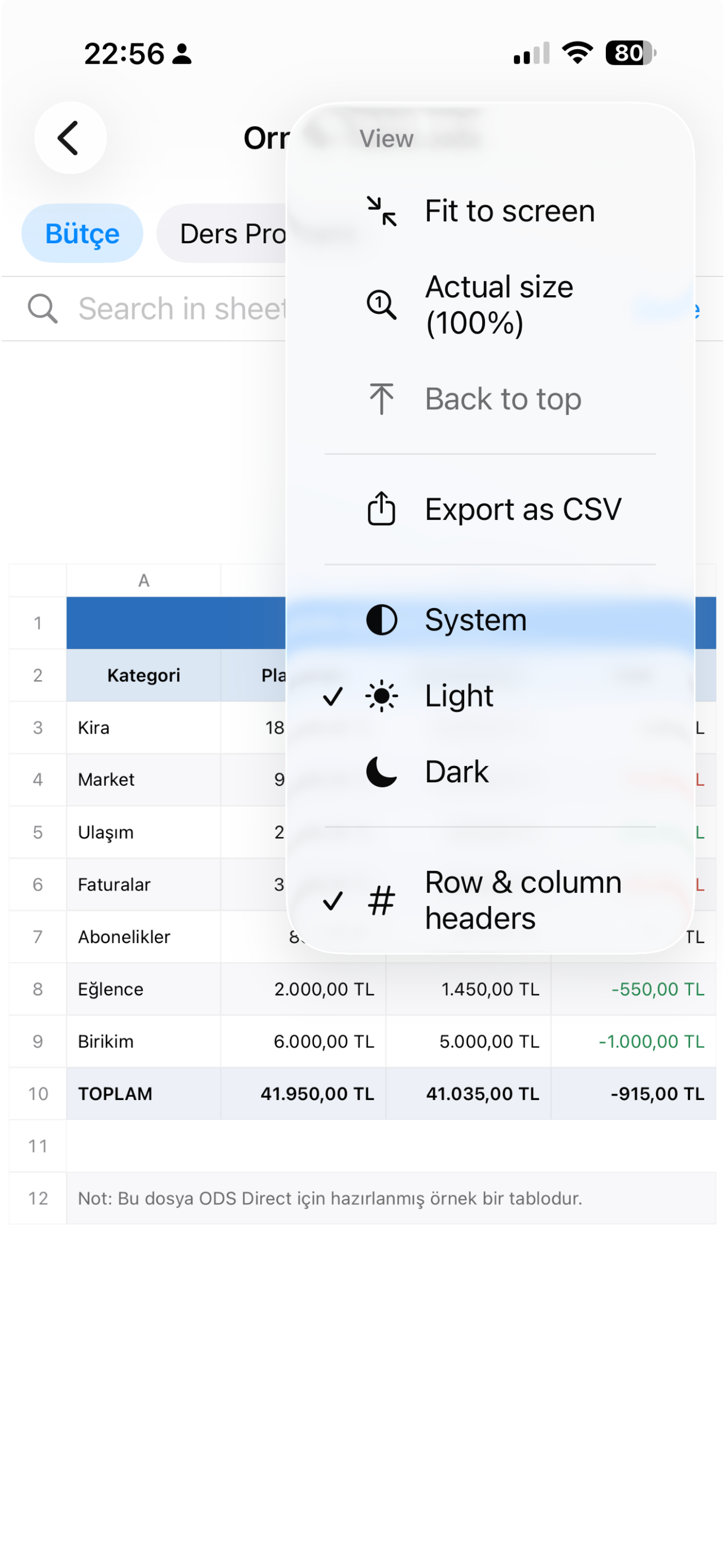Viewport: 725px width, 1568px height.
Task: Click the Kira cell
Action: click(x=143, y=728)
